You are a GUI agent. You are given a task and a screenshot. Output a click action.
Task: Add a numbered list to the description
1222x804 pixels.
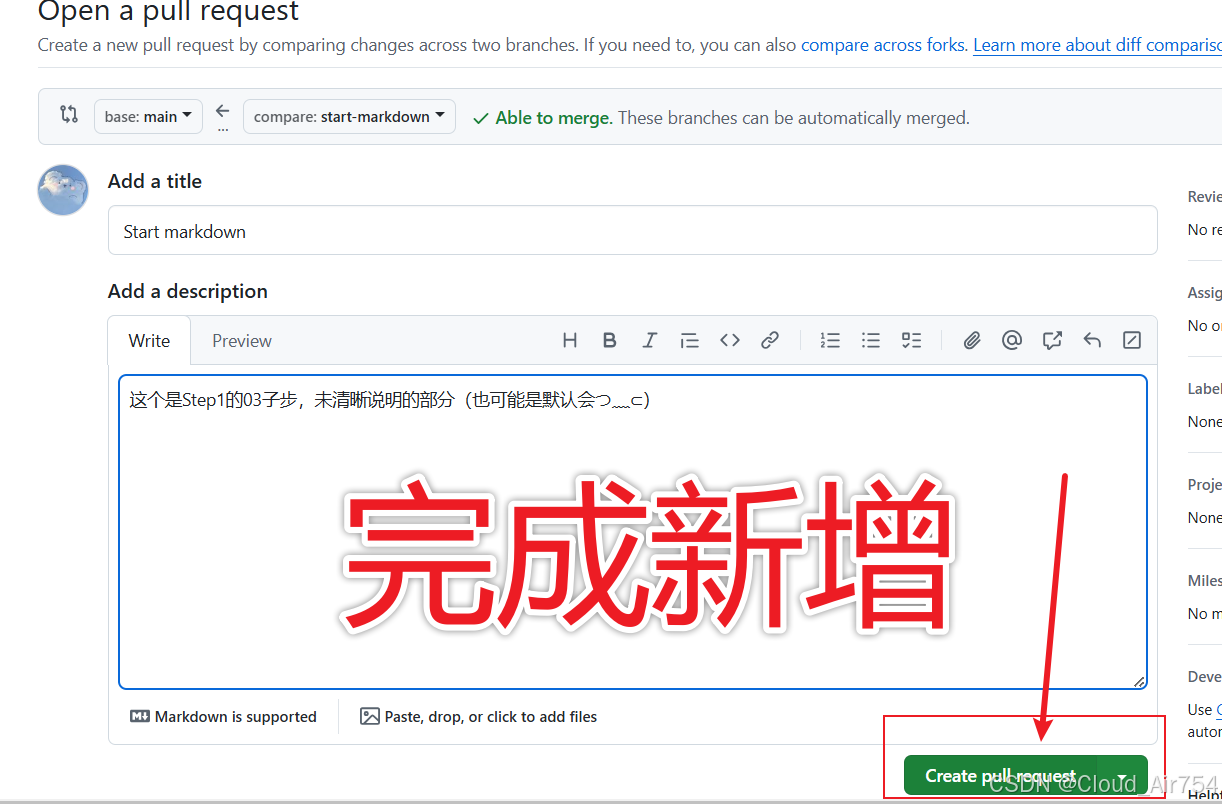(830, 340)
